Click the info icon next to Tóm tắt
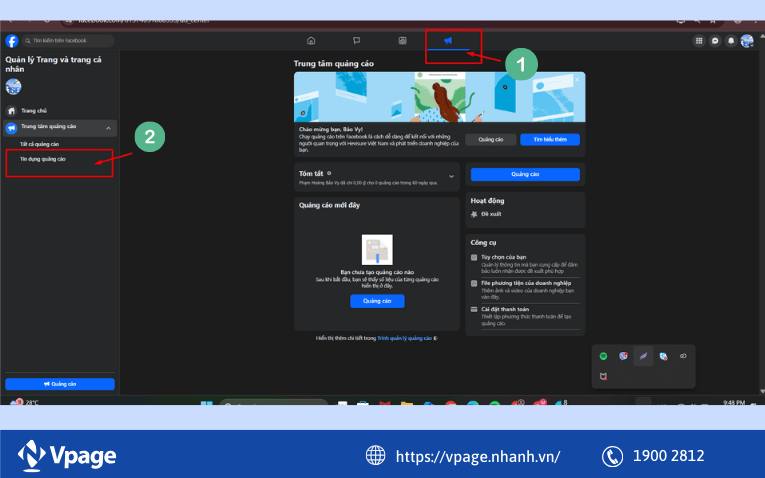 pyautogui.click(x=329, y=173)
